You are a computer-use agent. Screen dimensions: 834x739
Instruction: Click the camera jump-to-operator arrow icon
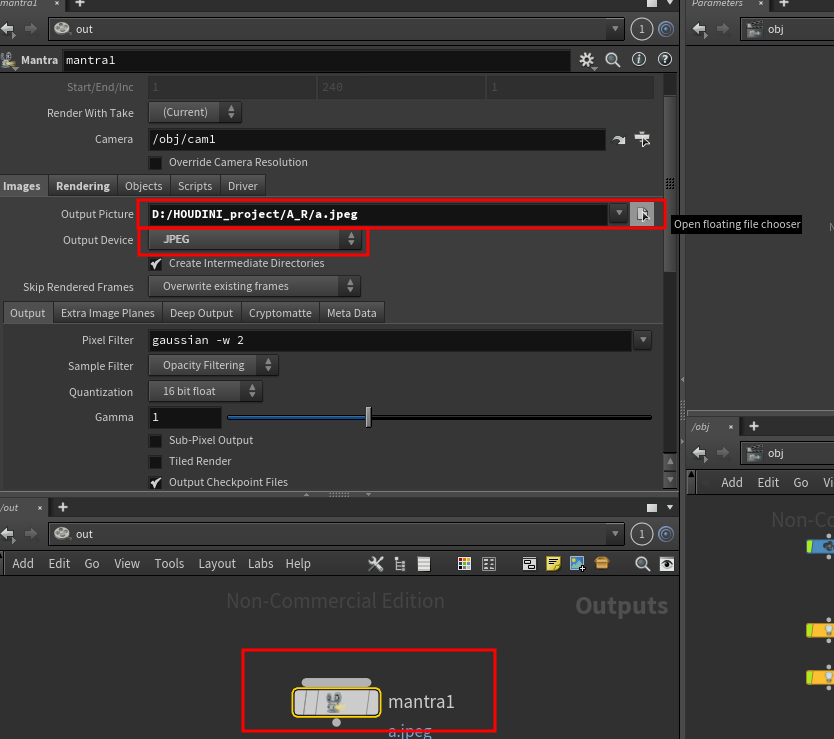pos(619,140)
